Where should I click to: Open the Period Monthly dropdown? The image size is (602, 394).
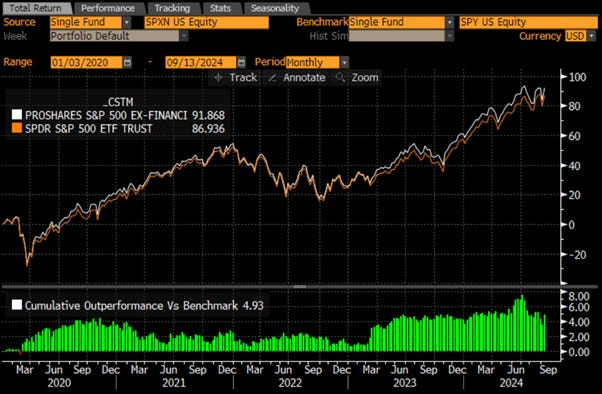coord(313,62)
